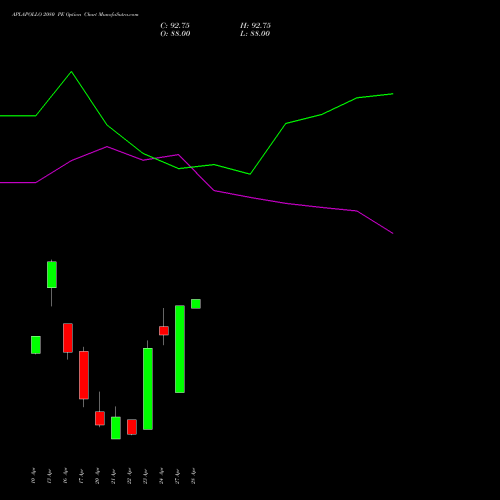Select the low value L: 88.00
This screenshot has height=500, width=500.
[255, 34]
